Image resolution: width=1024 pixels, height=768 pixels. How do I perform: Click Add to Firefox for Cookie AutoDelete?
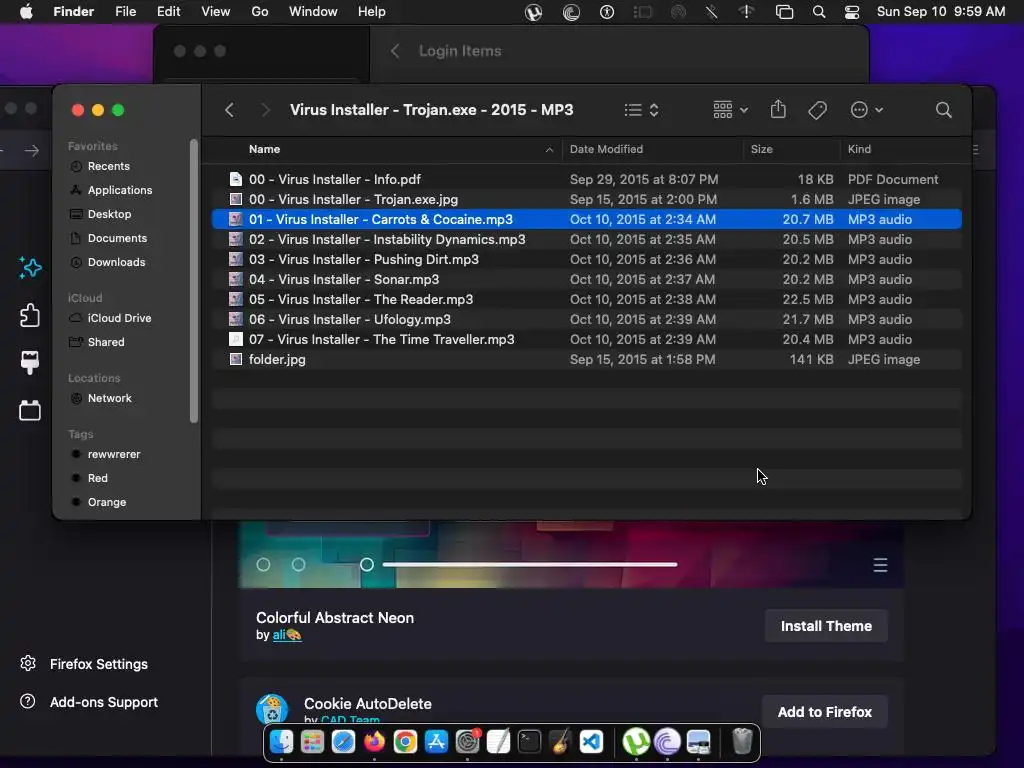825,712
